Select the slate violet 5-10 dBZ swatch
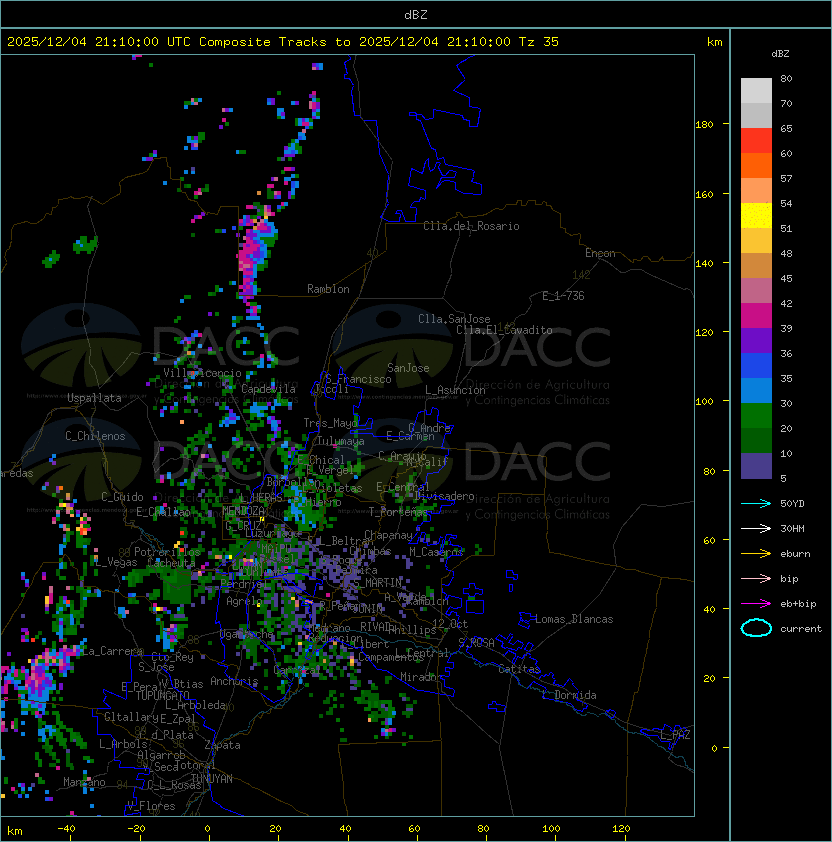Image resolution: width=832 pixels, height=842 pixels. click(756, 466)
